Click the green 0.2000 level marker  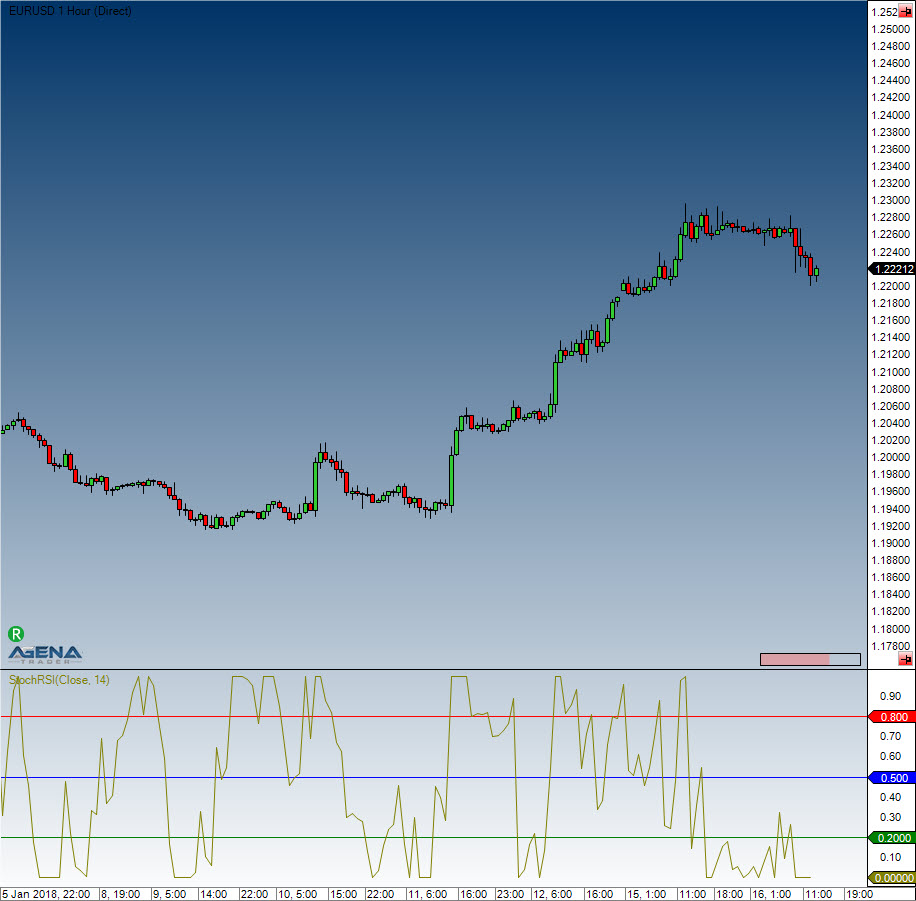(x=889, y=838)
